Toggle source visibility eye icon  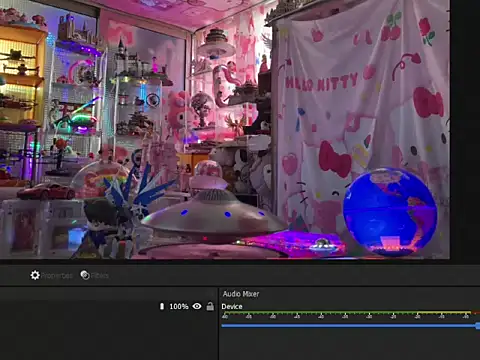(197, 306)
